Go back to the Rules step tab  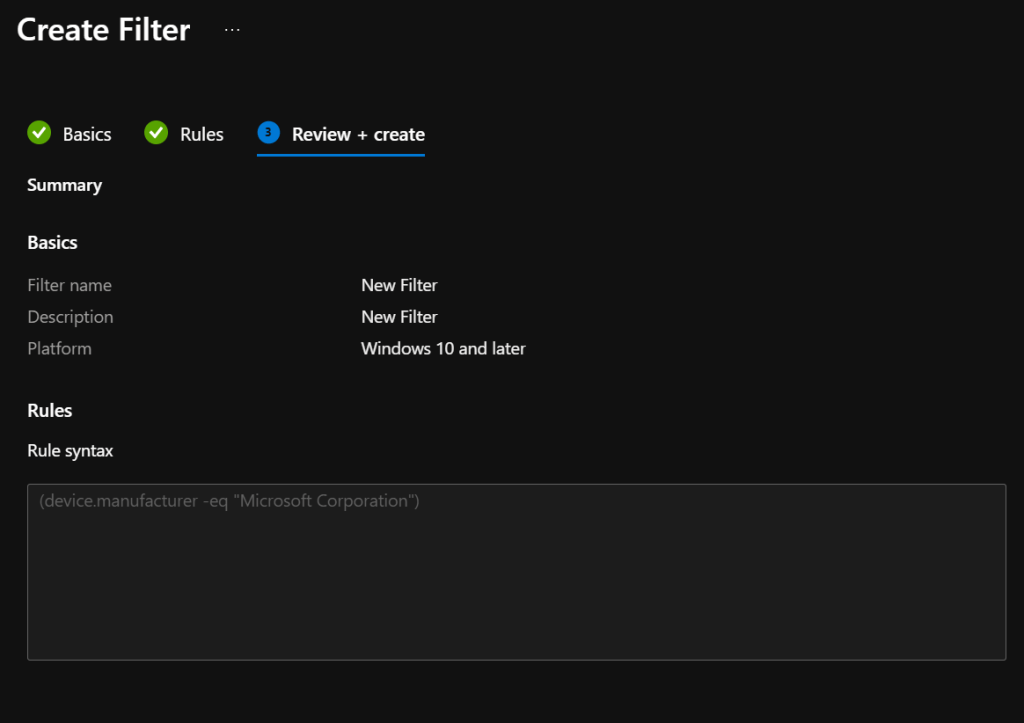pos(201,134)
